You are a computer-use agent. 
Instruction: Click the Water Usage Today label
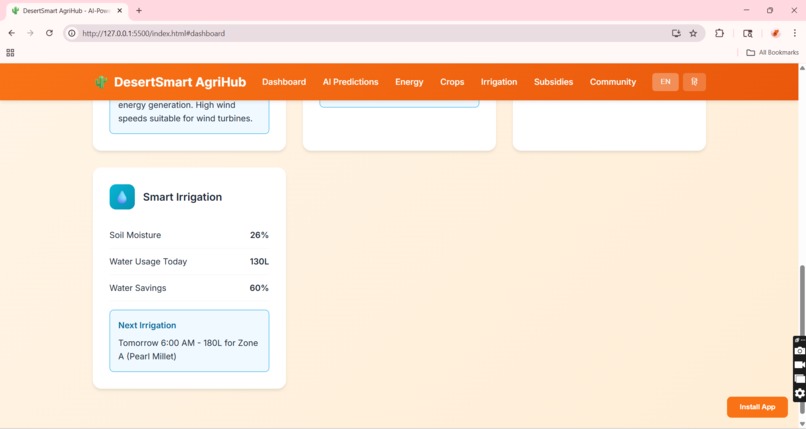[148, 262]
